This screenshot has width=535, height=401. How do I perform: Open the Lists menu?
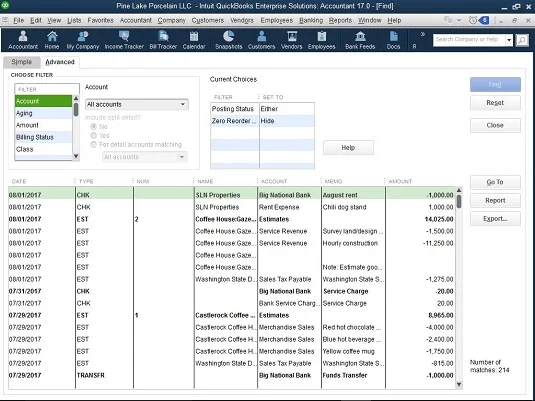click(x=74, y=20)
